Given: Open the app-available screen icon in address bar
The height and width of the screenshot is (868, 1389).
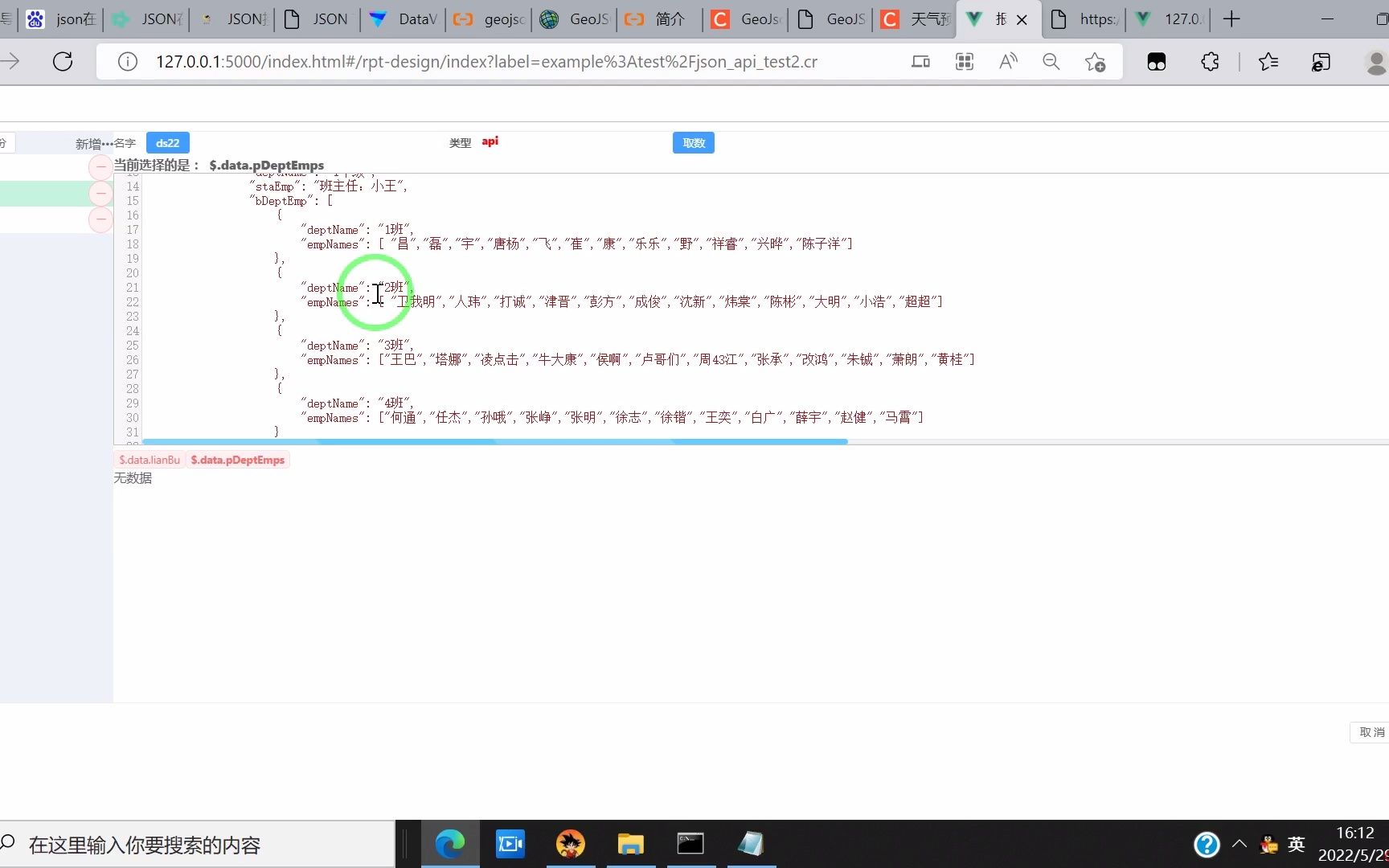Looking at the screenshot, I should click(920, 62).
